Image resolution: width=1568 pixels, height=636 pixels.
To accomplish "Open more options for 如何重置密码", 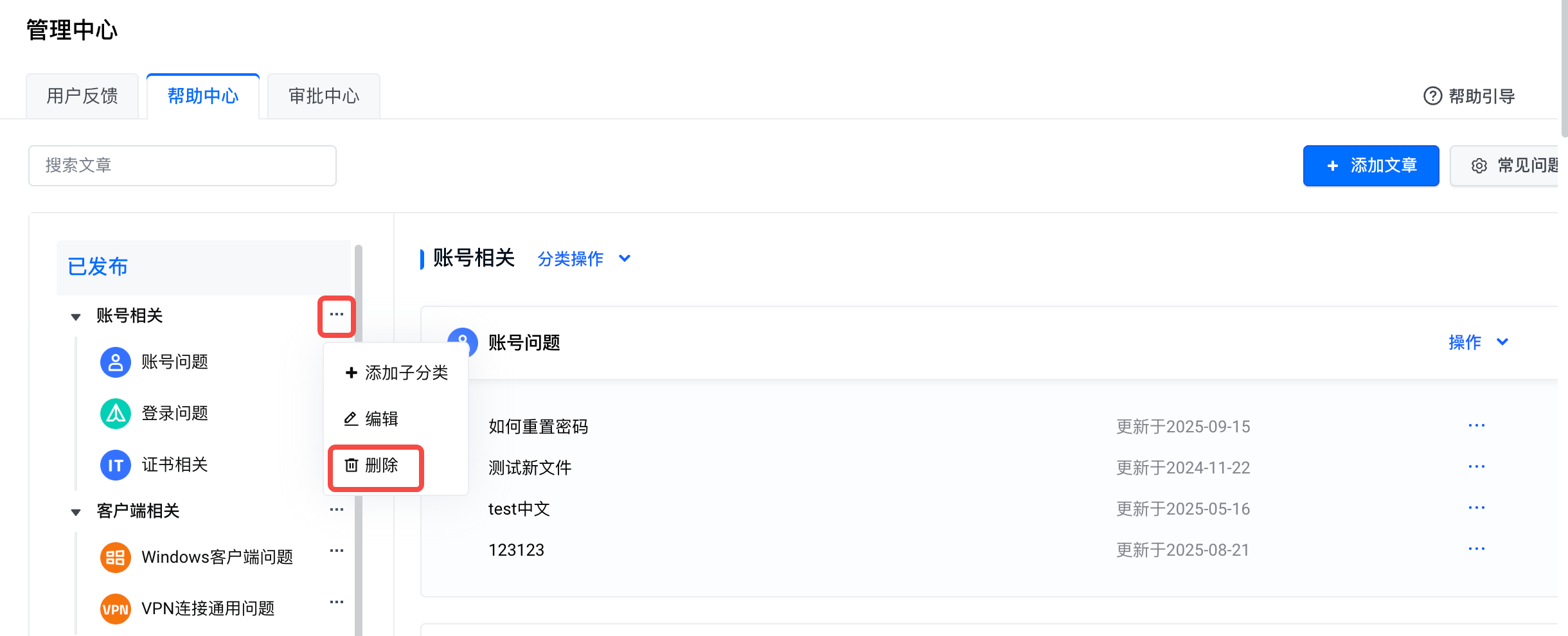I will click(x=1477, y=426).
